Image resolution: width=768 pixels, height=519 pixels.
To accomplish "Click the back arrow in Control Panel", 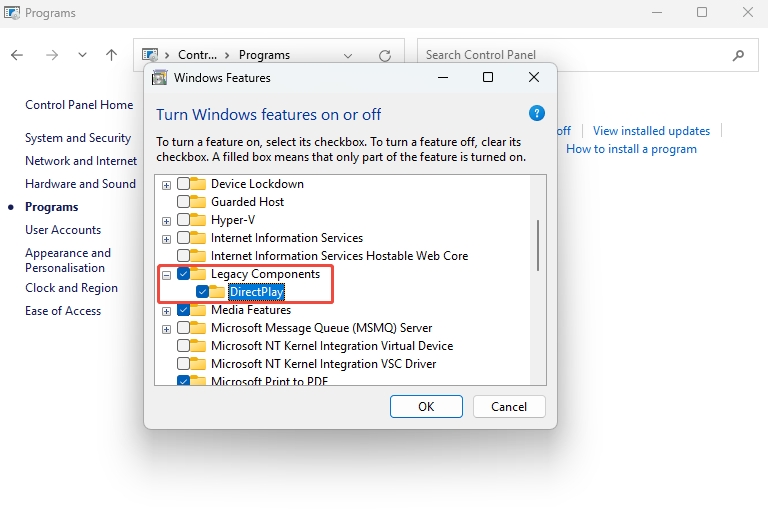I will [17, 55].
